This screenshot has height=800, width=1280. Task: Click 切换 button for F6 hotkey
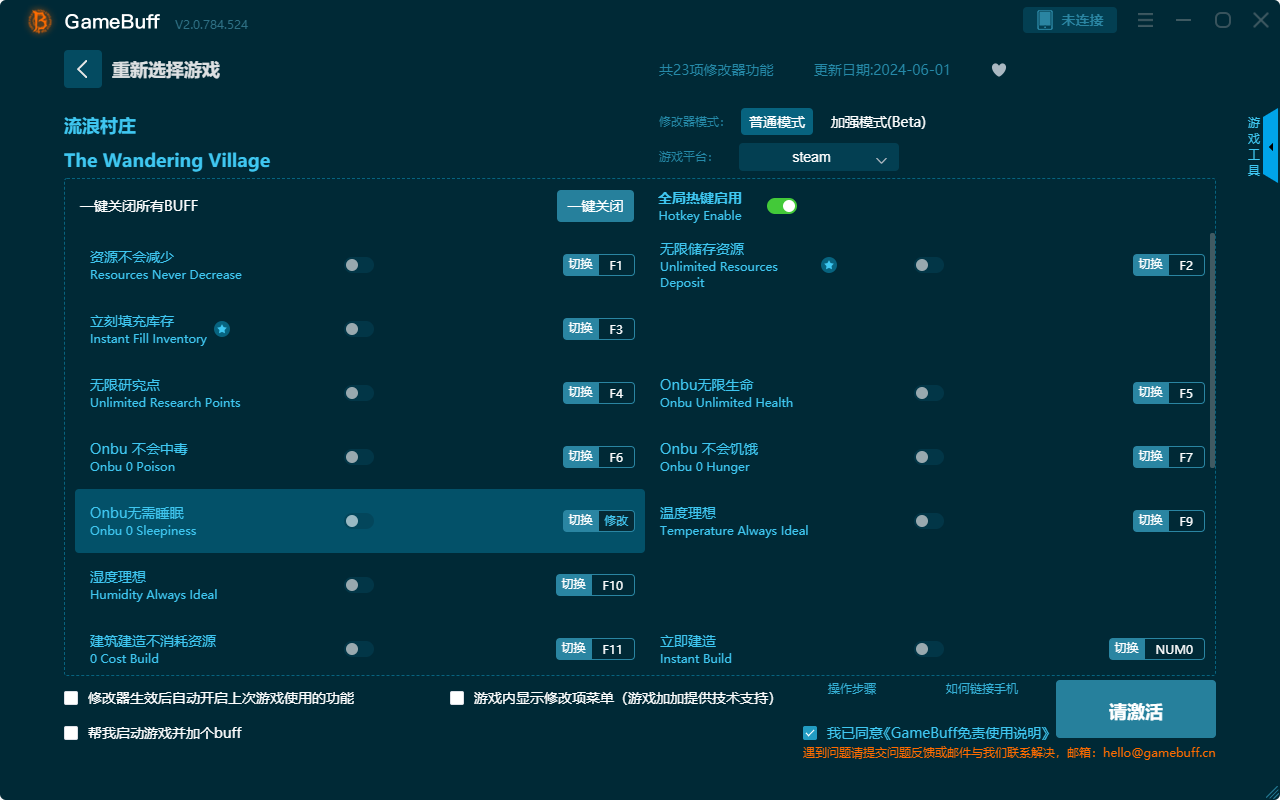coord(581,457)
